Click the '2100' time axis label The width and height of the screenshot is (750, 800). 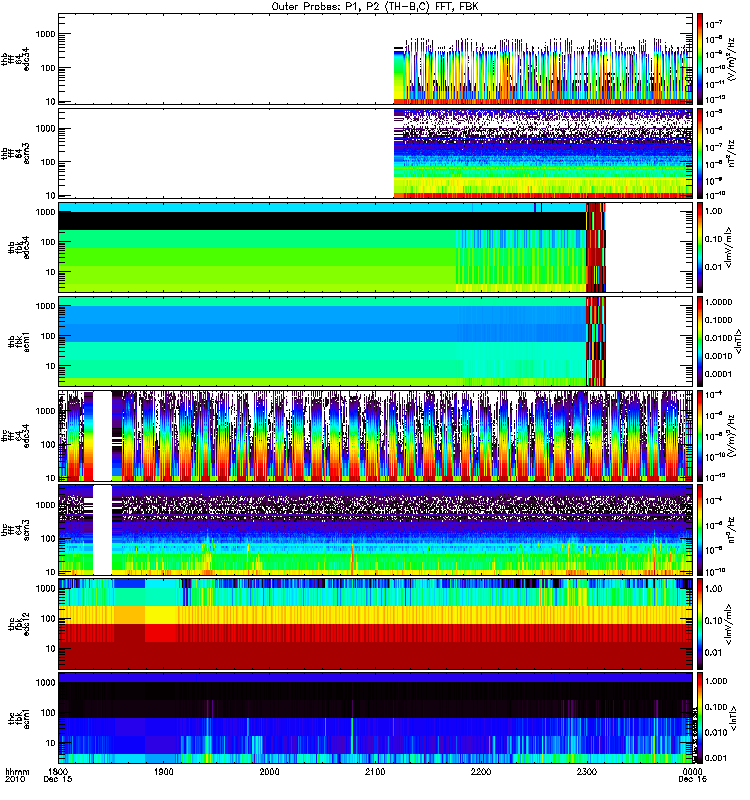click(375, 771)
